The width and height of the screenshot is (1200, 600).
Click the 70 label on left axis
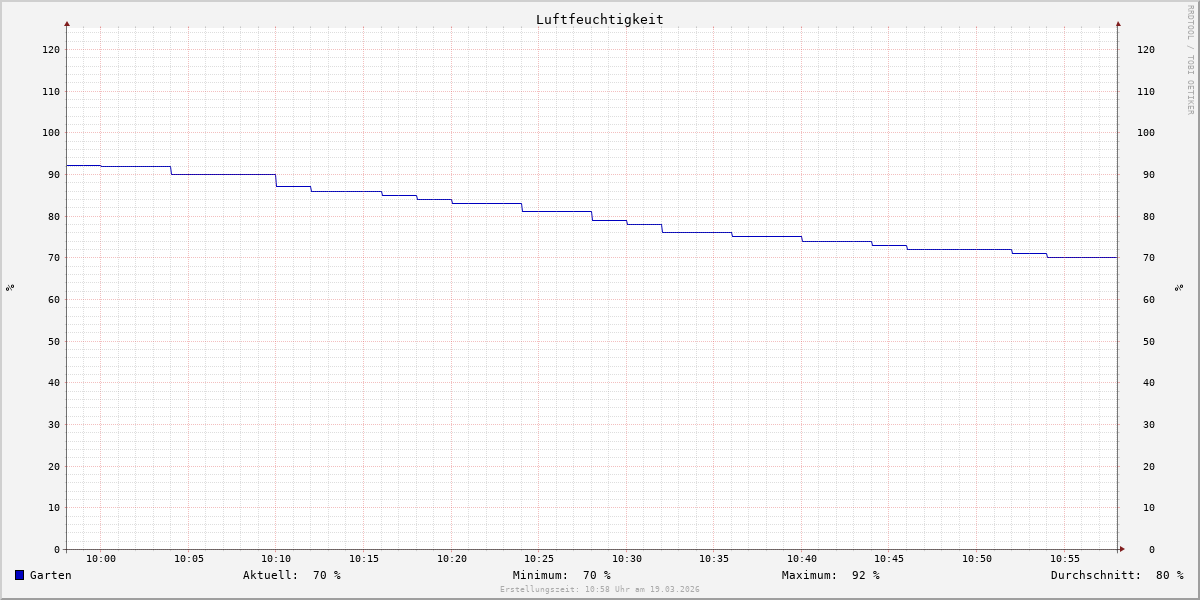[54, 257]
